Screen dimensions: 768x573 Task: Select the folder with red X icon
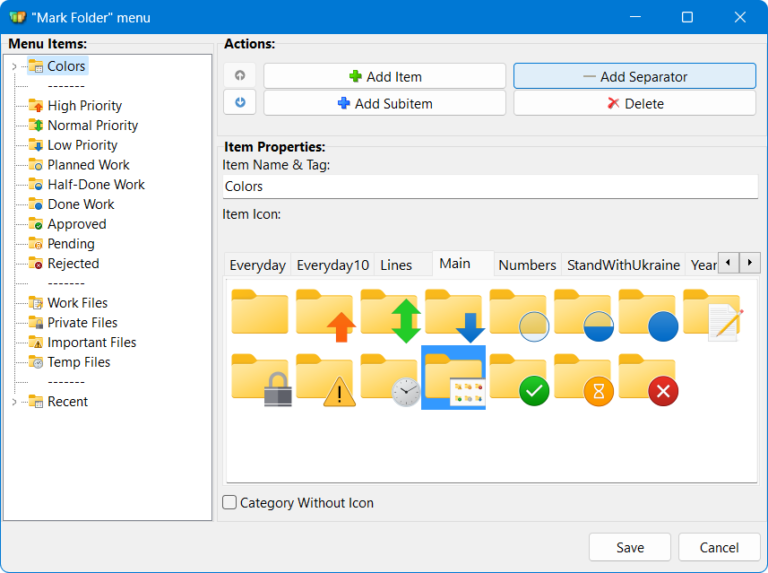[x=647, y=379]
